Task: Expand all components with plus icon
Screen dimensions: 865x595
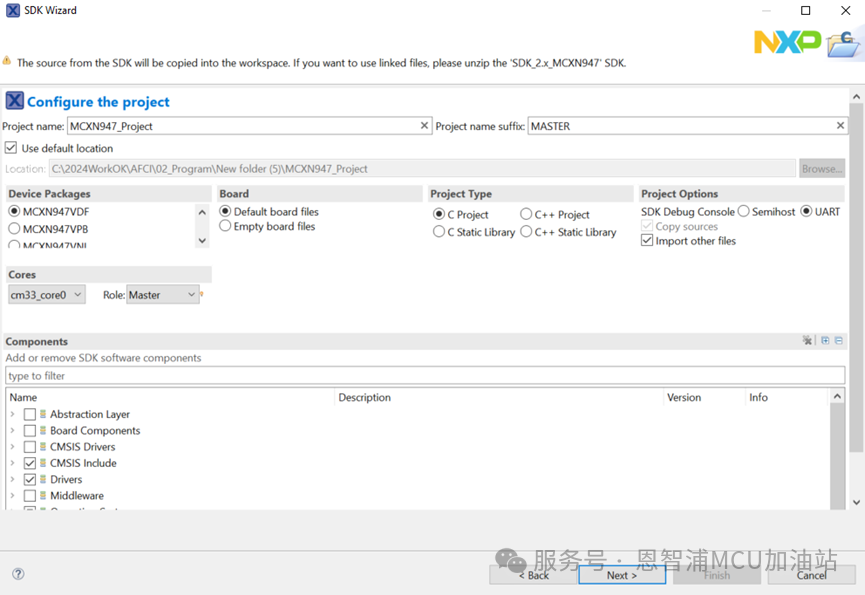Action: click(x=825, y=340)
